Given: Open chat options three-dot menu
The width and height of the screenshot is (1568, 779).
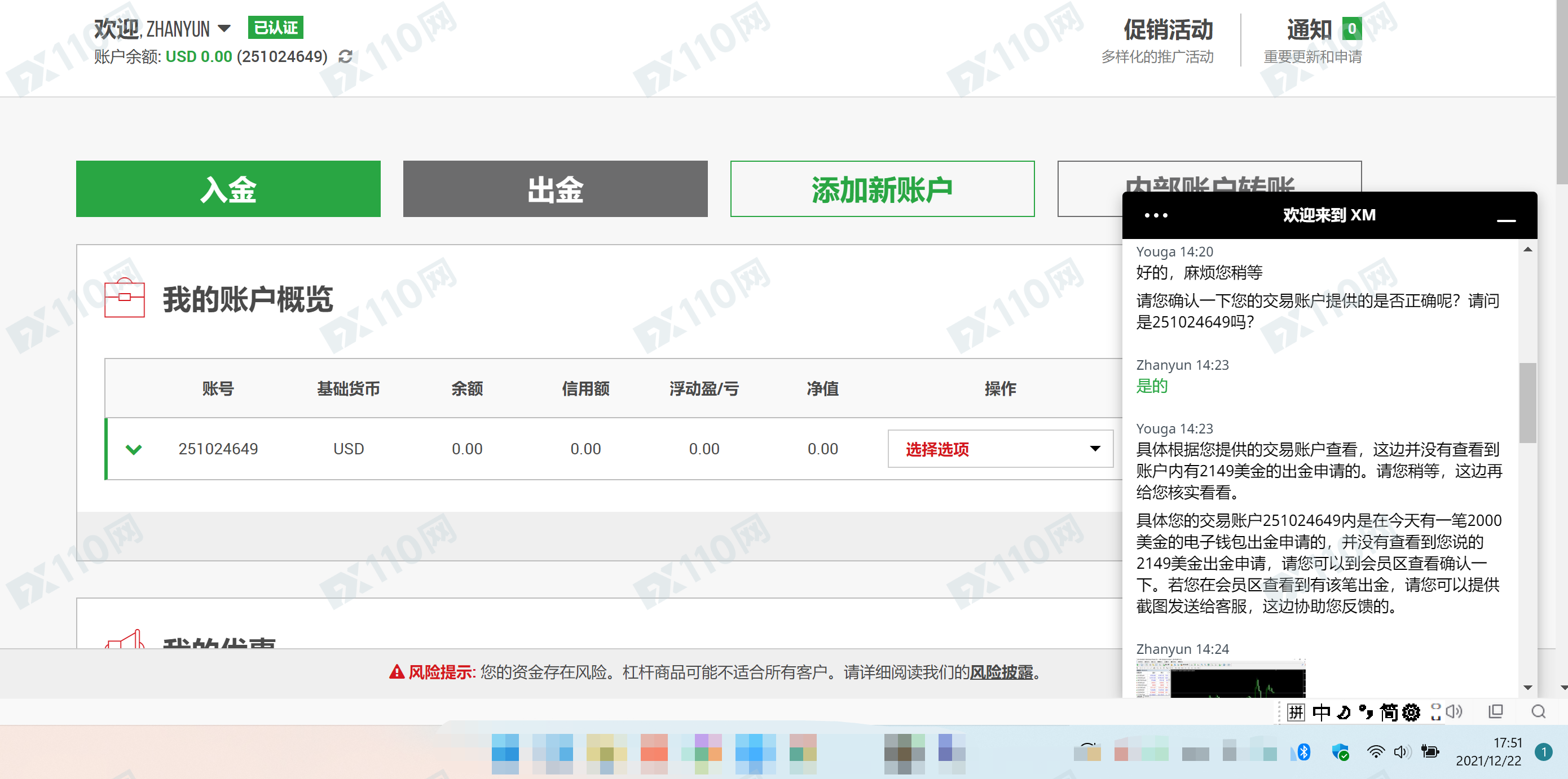Looking at the screenshot, I should [1156, 215].
